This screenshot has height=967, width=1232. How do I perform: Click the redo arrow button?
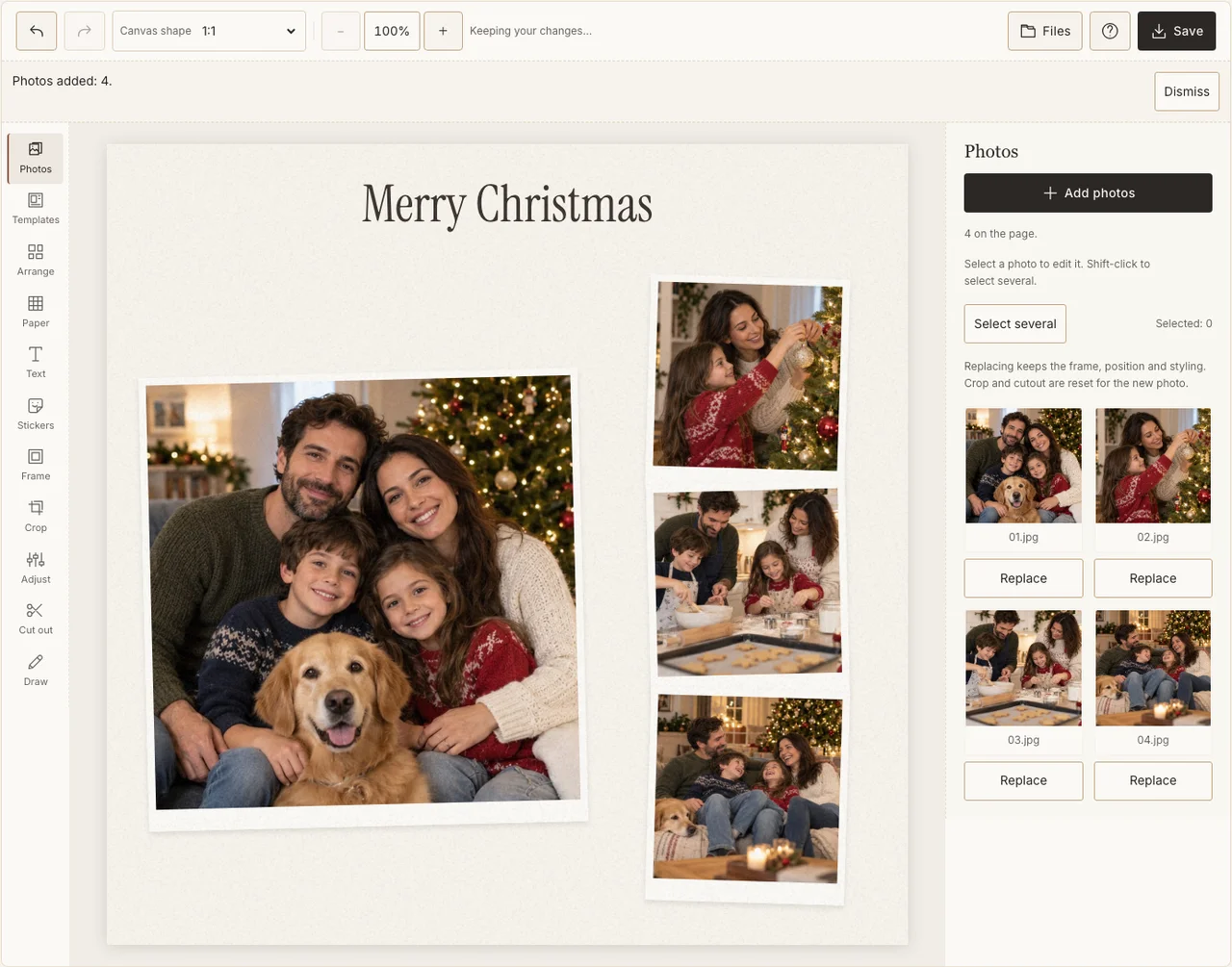click(x=85, y=31)
